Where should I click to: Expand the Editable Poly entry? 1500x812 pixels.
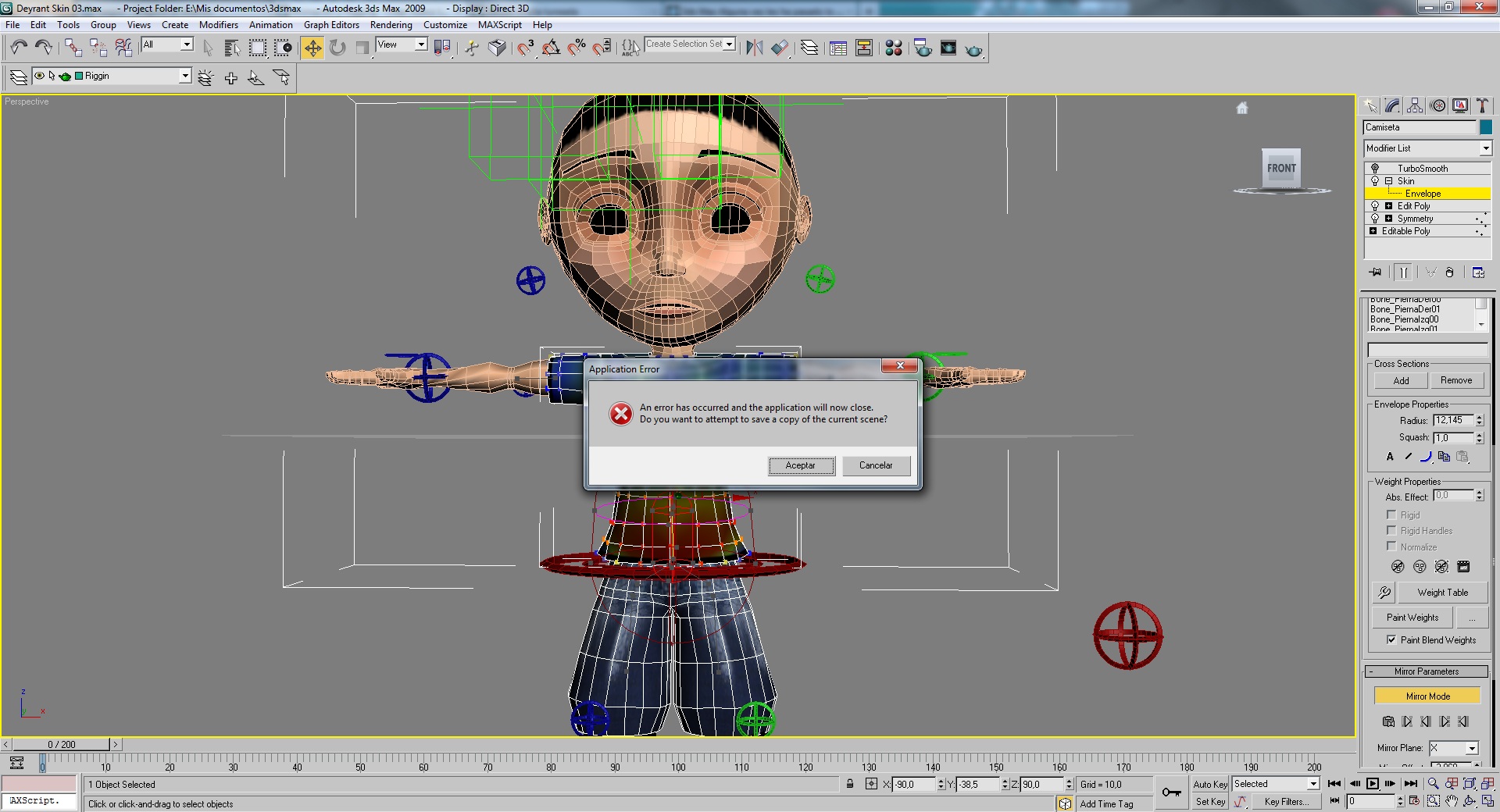click(1373, 231)
